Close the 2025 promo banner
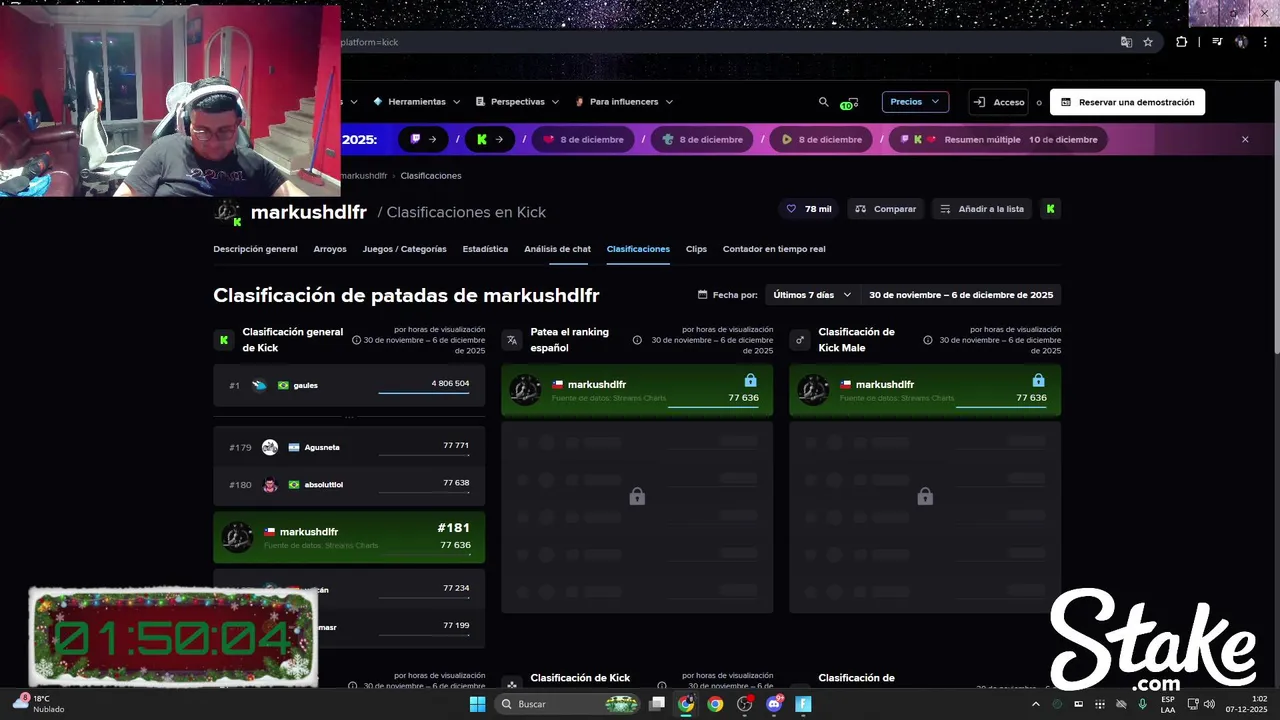Screen dimensions: 1280x720 tap(1245, 140)
